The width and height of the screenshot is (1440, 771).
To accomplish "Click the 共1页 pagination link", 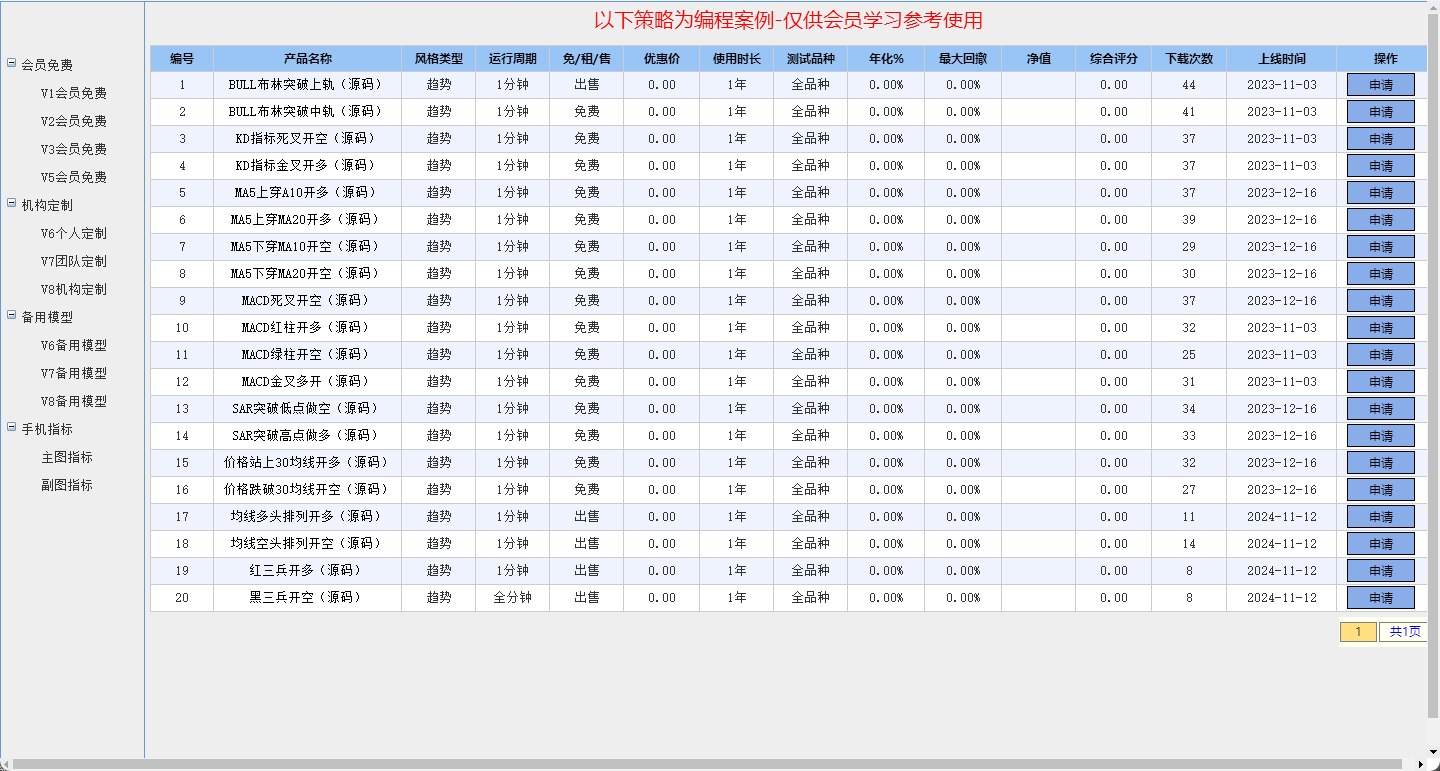I will 1402,632.
